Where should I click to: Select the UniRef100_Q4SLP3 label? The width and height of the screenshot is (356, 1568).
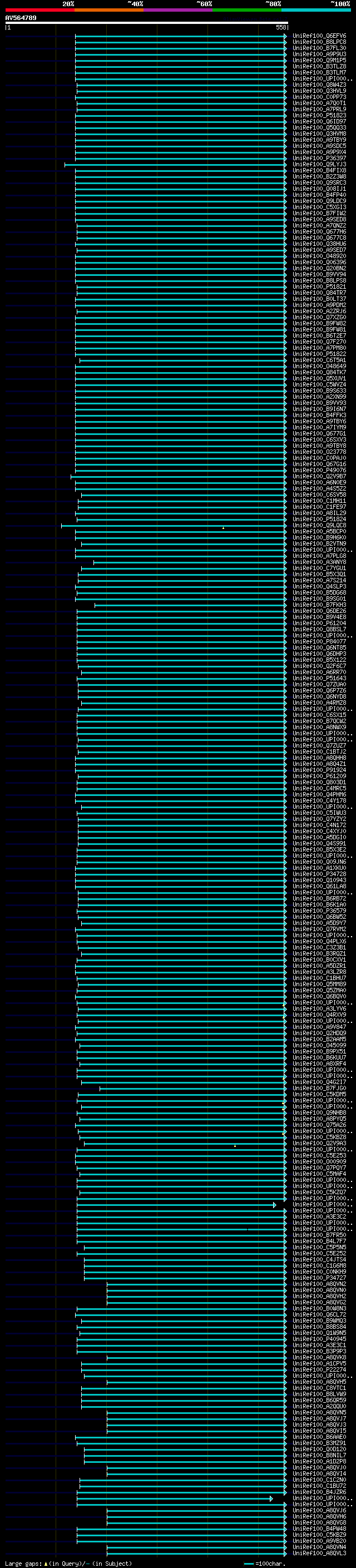(x=319, y=586)
